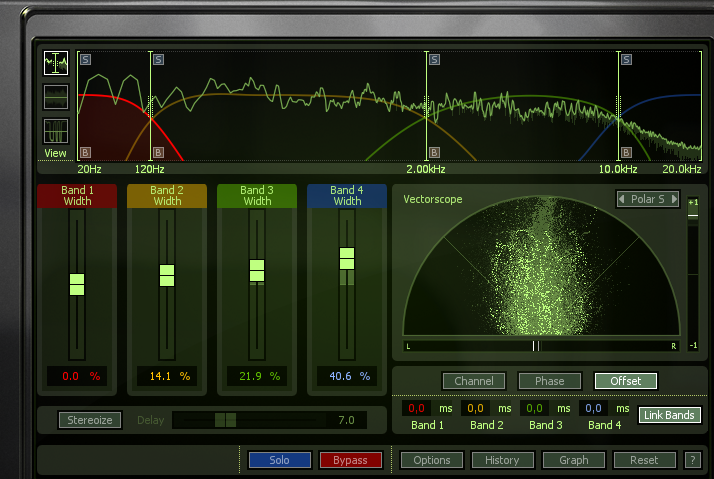The height and width of the screenshot is (479, 714).
Task: Switch to the Channel tab
Action: coord(474,381)
